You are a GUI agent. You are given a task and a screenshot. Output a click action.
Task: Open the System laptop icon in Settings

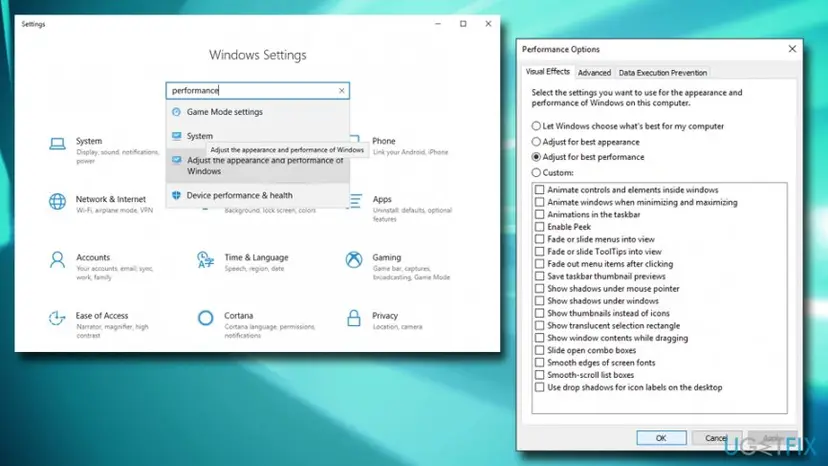57,143
